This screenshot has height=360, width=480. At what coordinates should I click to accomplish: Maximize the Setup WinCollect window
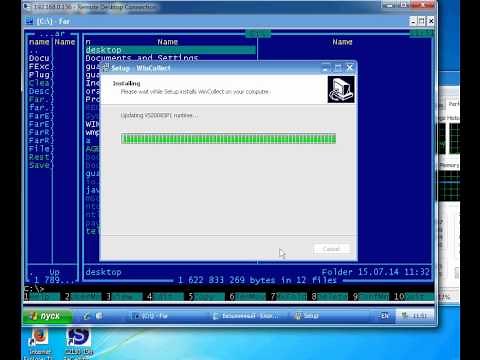[338, 68]
